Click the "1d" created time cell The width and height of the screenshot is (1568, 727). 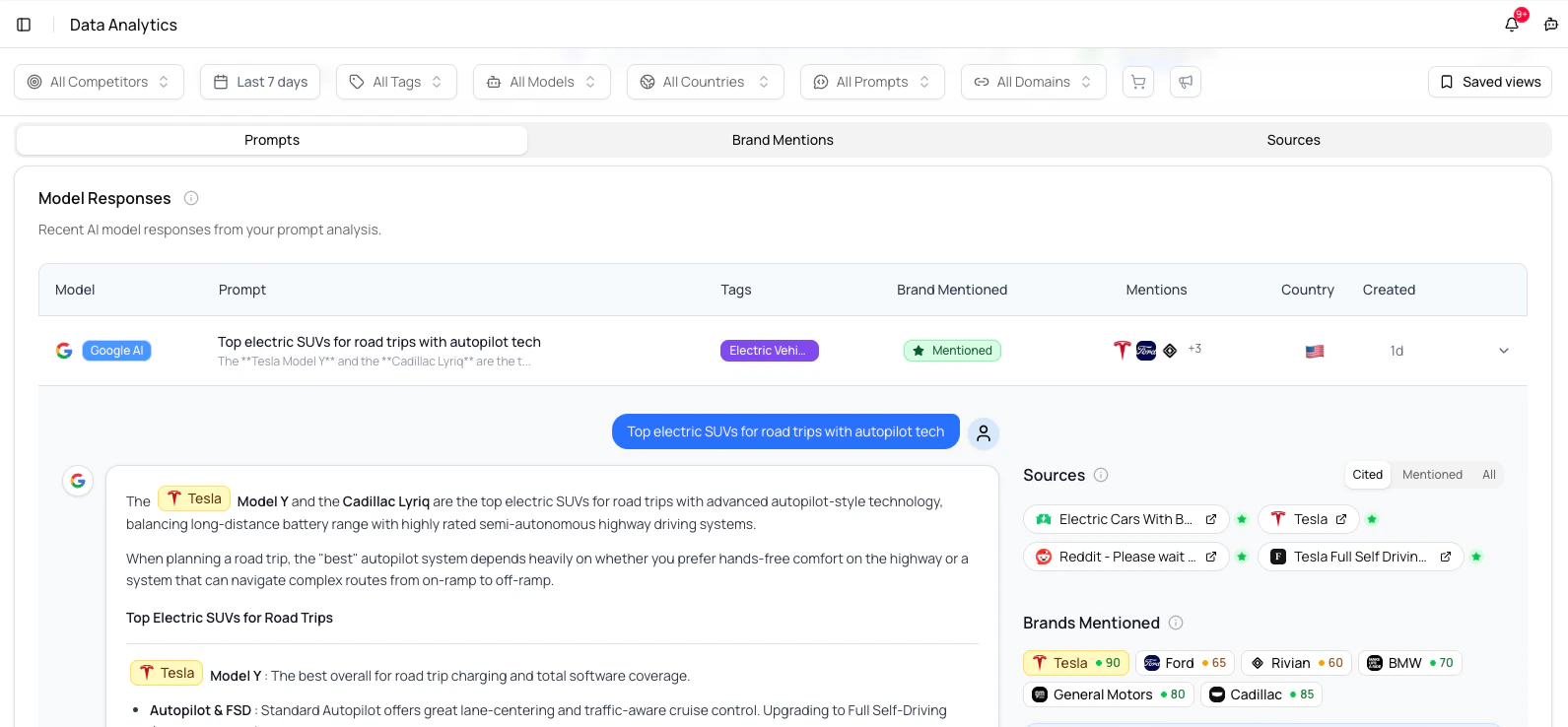[x=1397, y=351]
